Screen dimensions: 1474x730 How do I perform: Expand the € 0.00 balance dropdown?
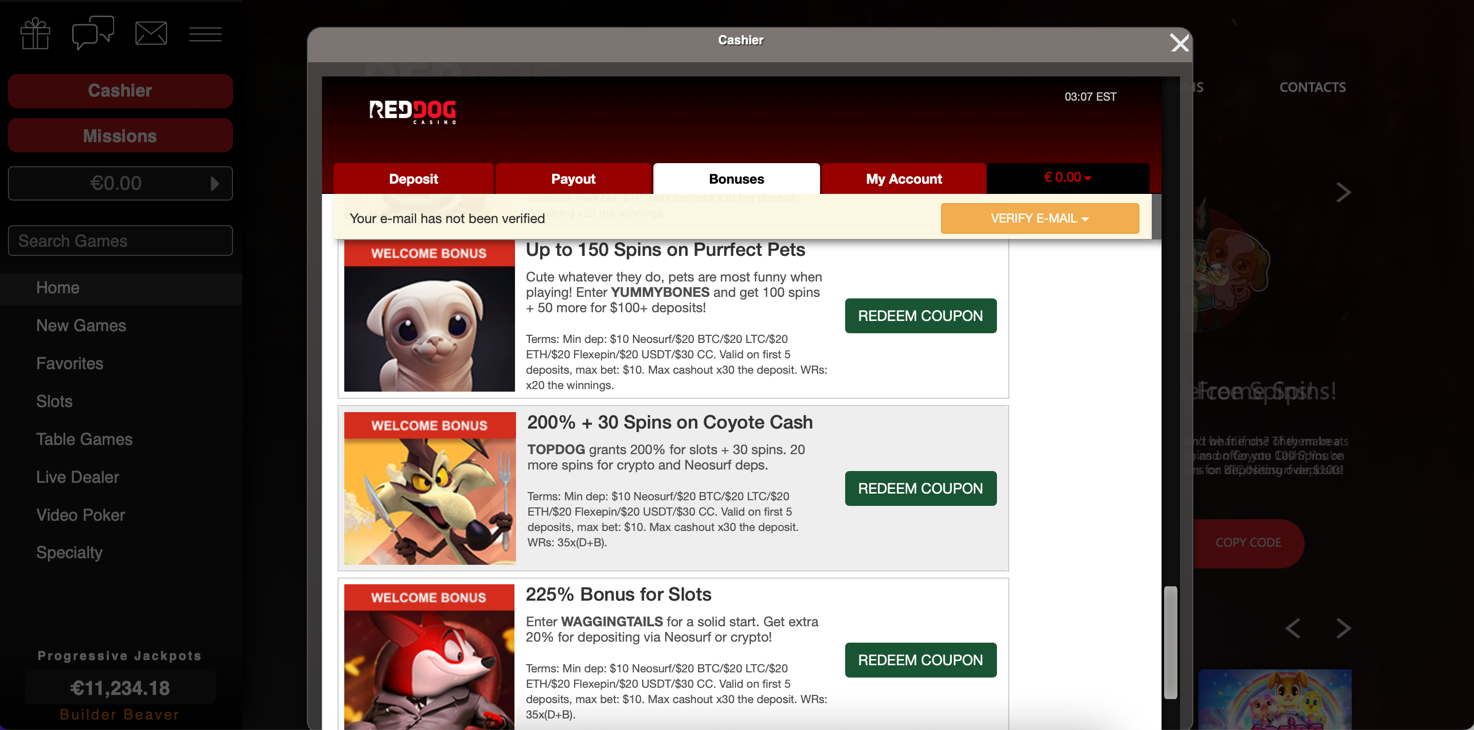pyautogui.click(x=1067, y=178)
